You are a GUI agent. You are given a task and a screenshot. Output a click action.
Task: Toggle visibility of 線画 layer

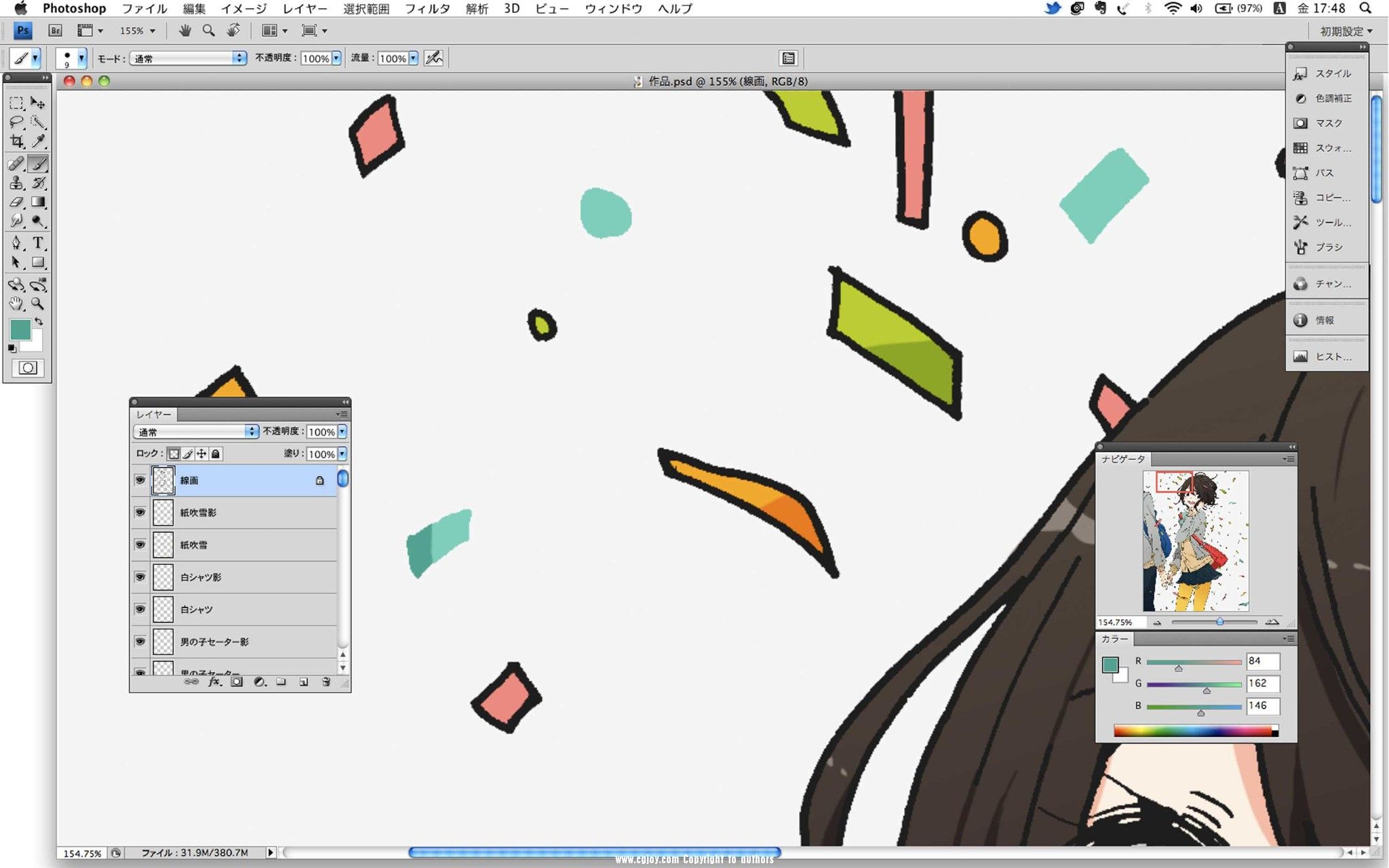(x=139, y=480)
